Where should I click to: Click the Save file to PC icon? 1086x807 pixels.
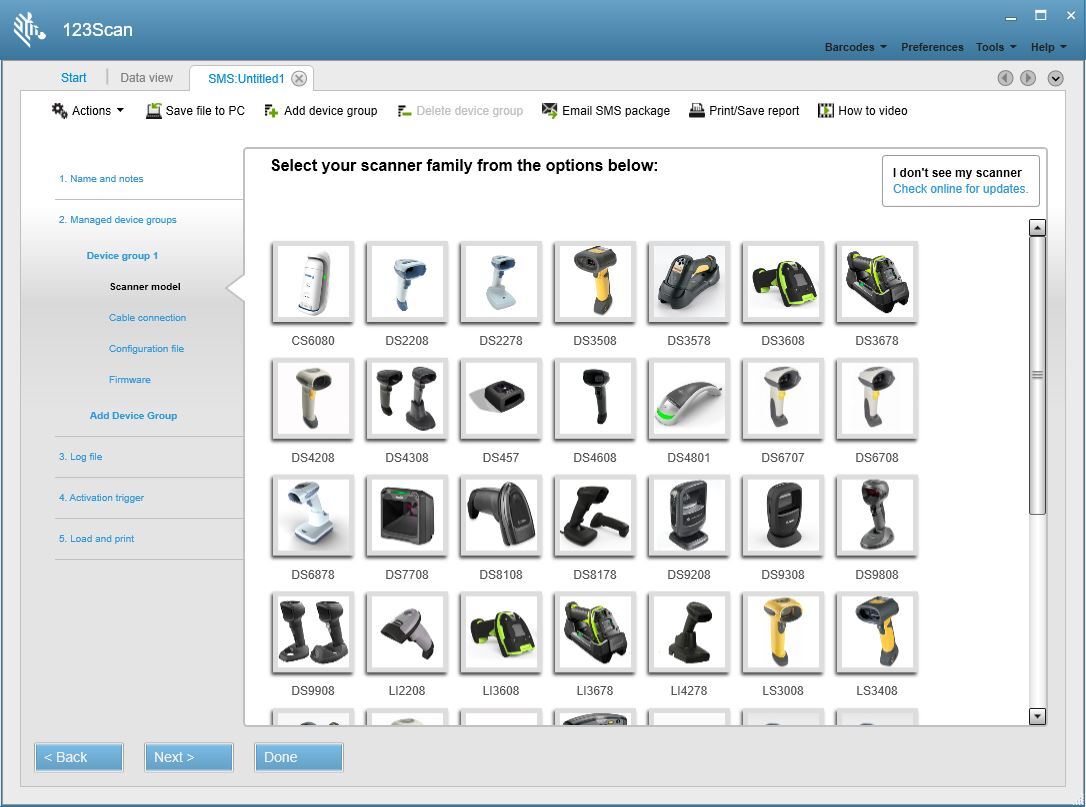[153, 111]
